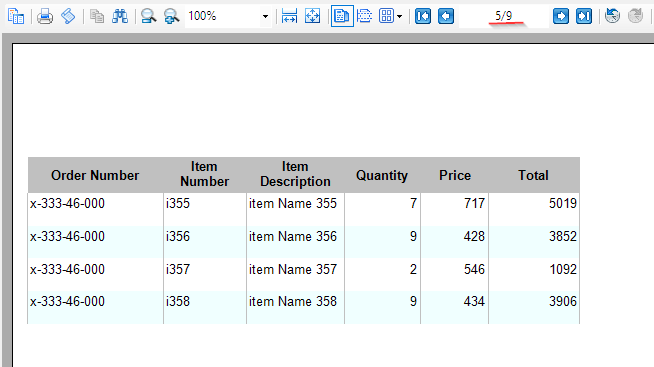Fit whole page using the four-arrows icon
Viewport: 654px width, 367px height.
point(312,16)
